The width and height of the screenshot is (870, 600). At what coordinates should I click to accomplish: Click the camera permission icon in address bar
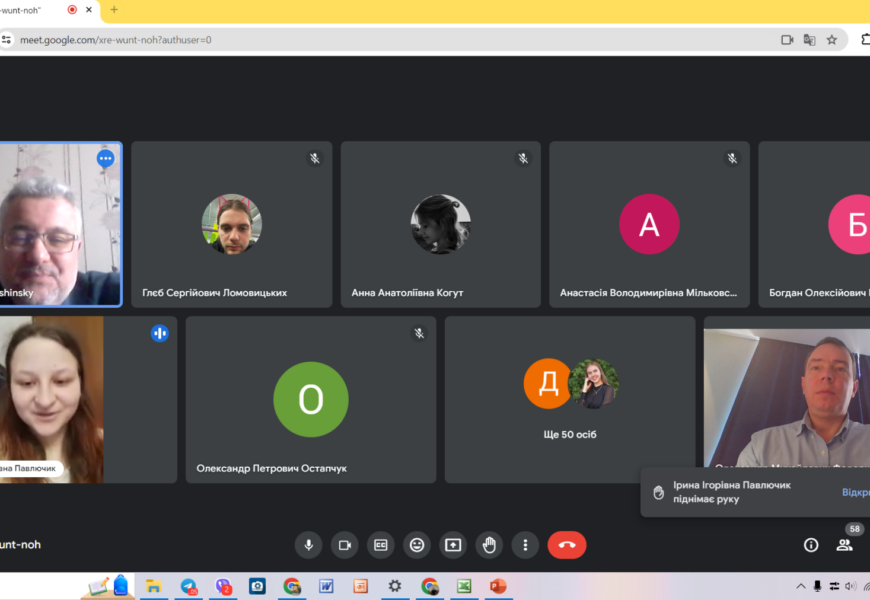(787, 40)
